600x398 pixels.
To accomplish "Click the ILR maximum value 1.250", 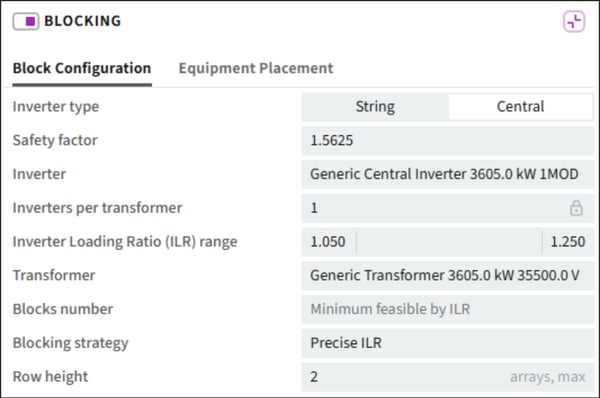I will (568, 242).
